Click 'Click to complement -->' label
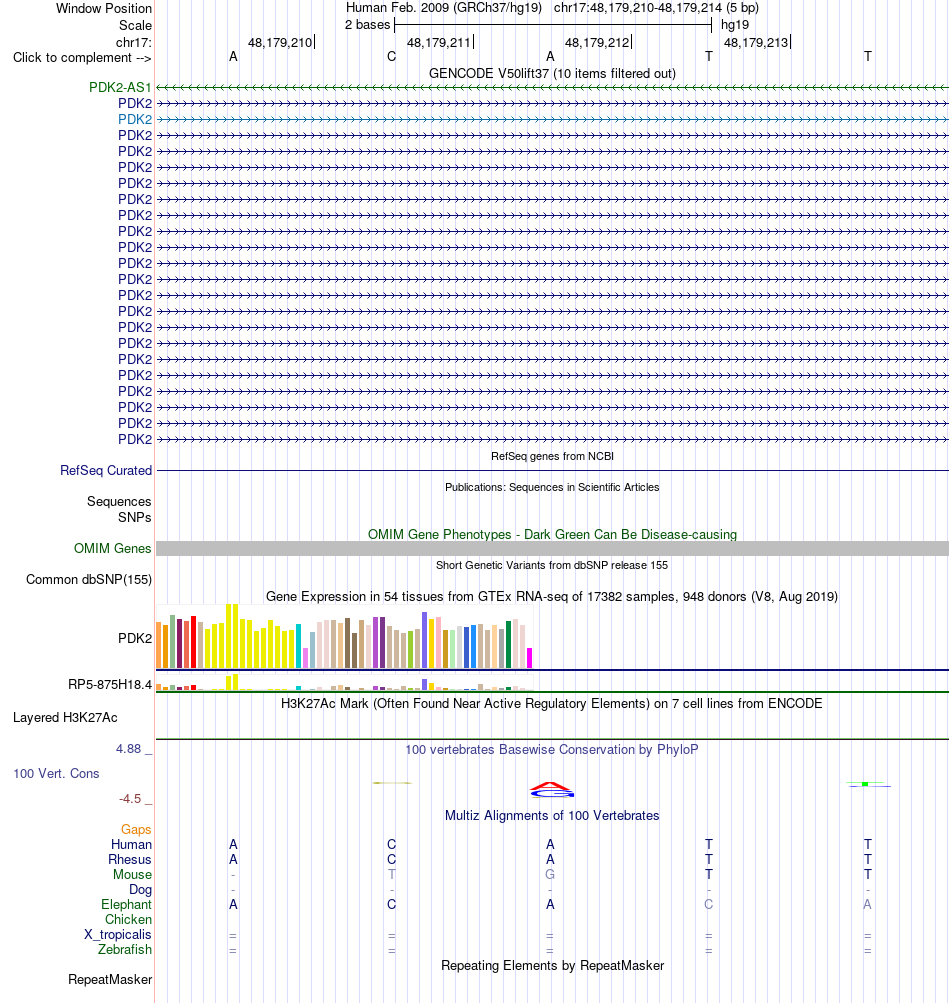The height and width of the screenshot is (1003, 950). [x=82, y=58]
